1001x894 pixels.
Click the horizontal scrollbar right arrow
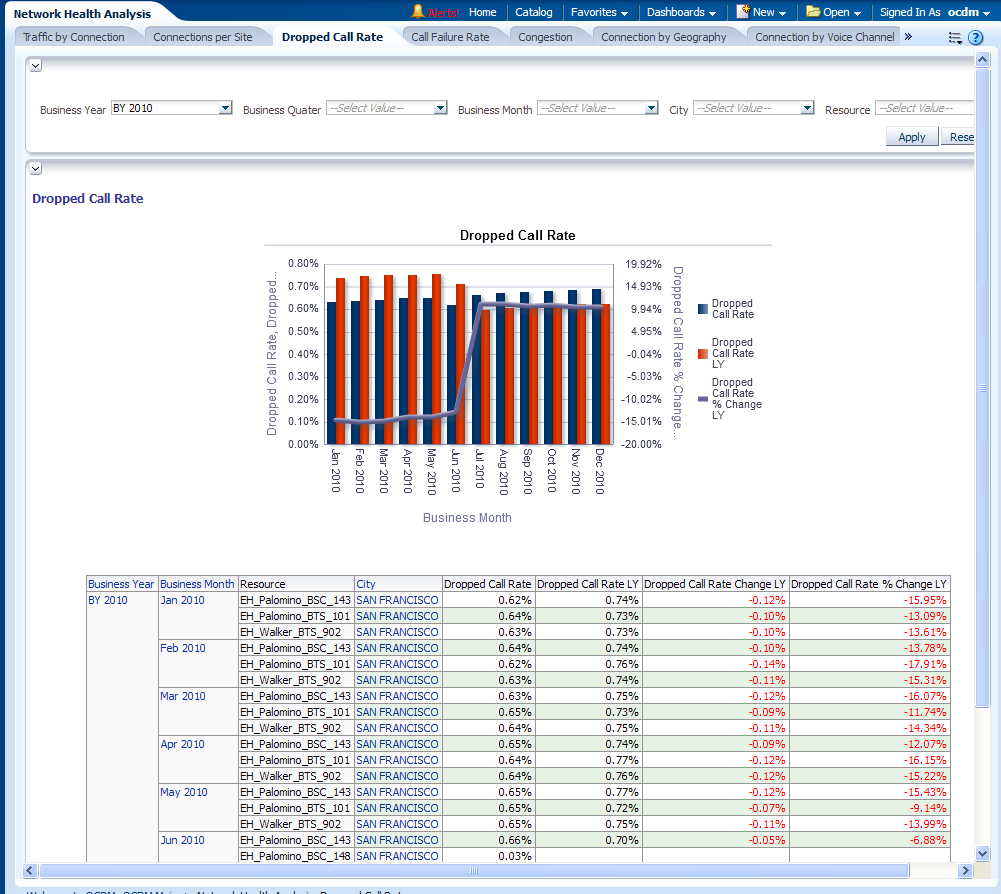point(966,870)
